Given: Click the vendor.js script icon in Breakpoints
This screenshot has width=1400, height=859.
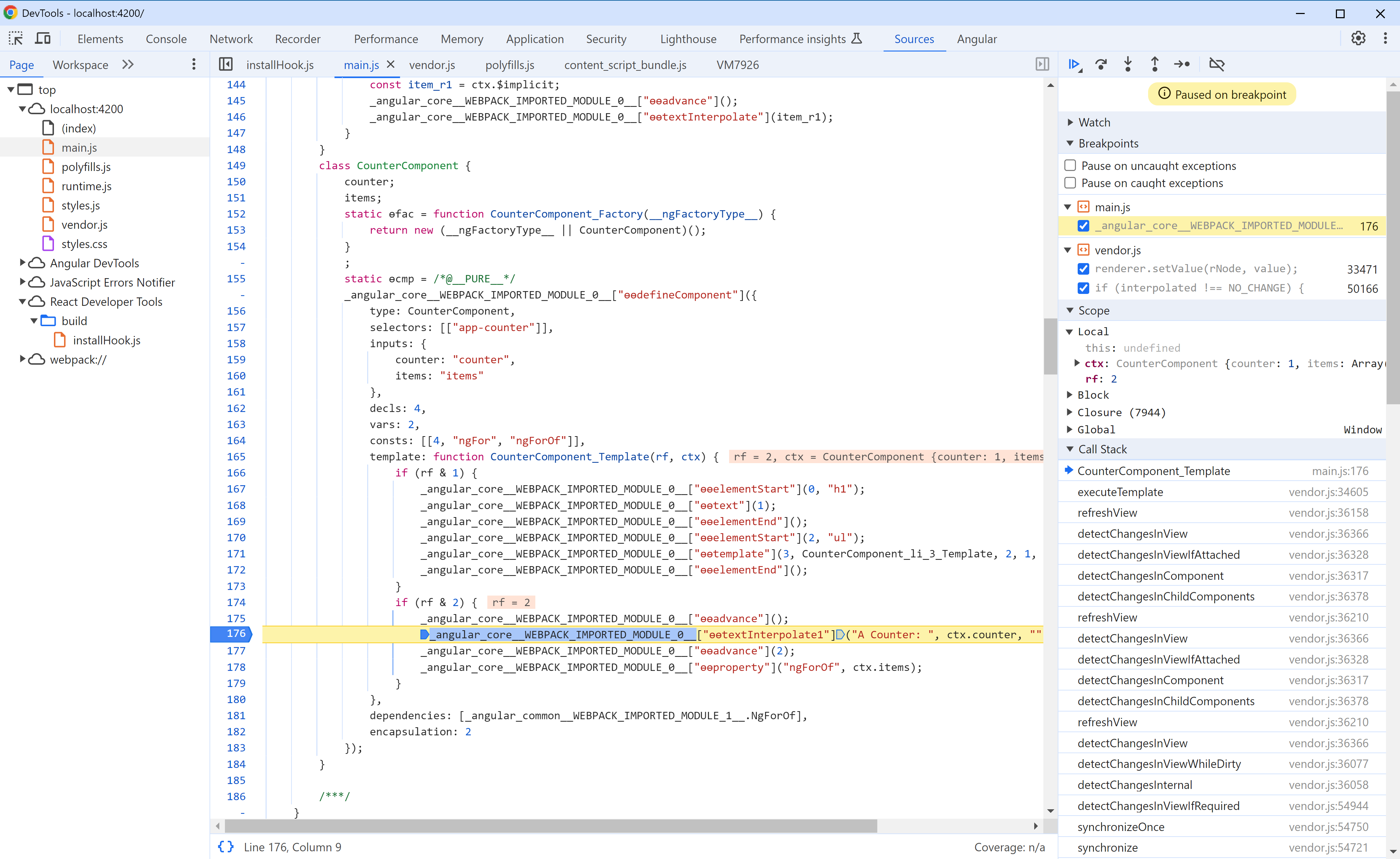Looking at the screenshot, I should click(x=1084, y=250).
